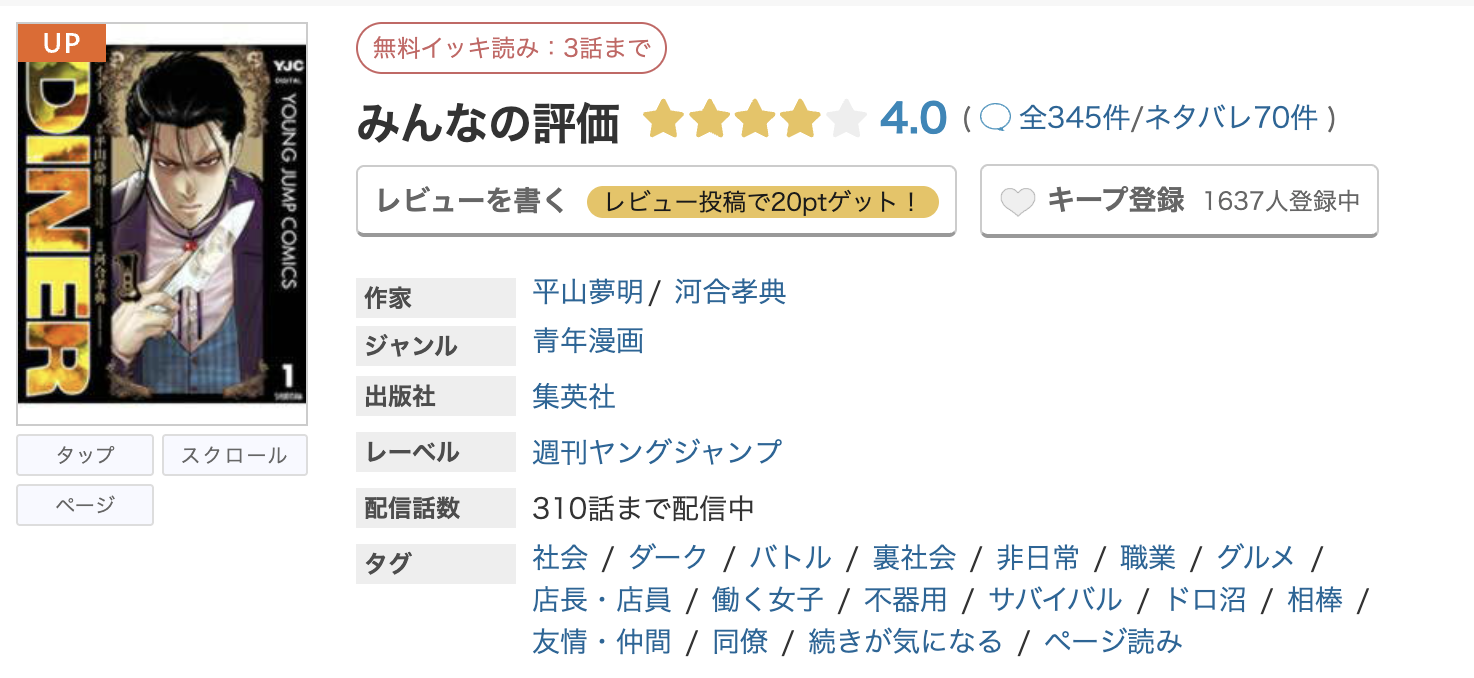Open the 週刊ヤングジャンプ label page

click(656, 452)
